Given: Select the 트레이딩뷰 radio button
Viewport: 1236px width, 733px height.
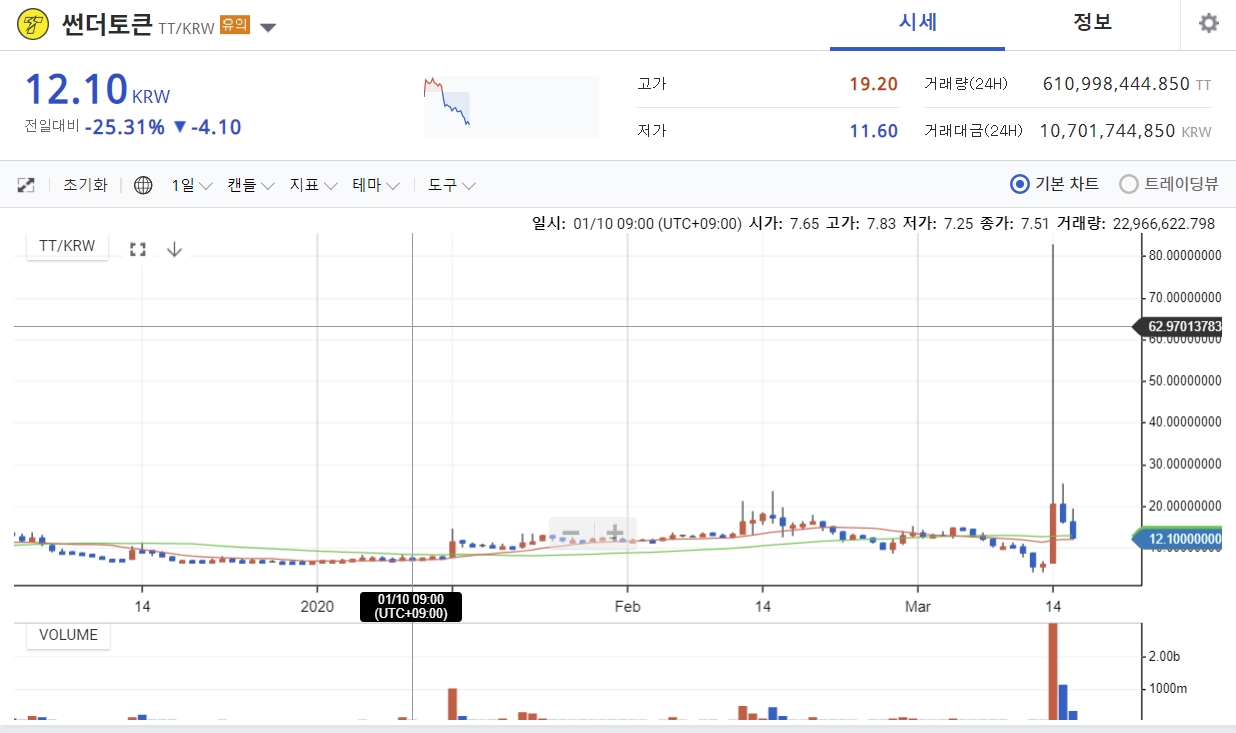Looking at the screenshot, I should 1129,184.
